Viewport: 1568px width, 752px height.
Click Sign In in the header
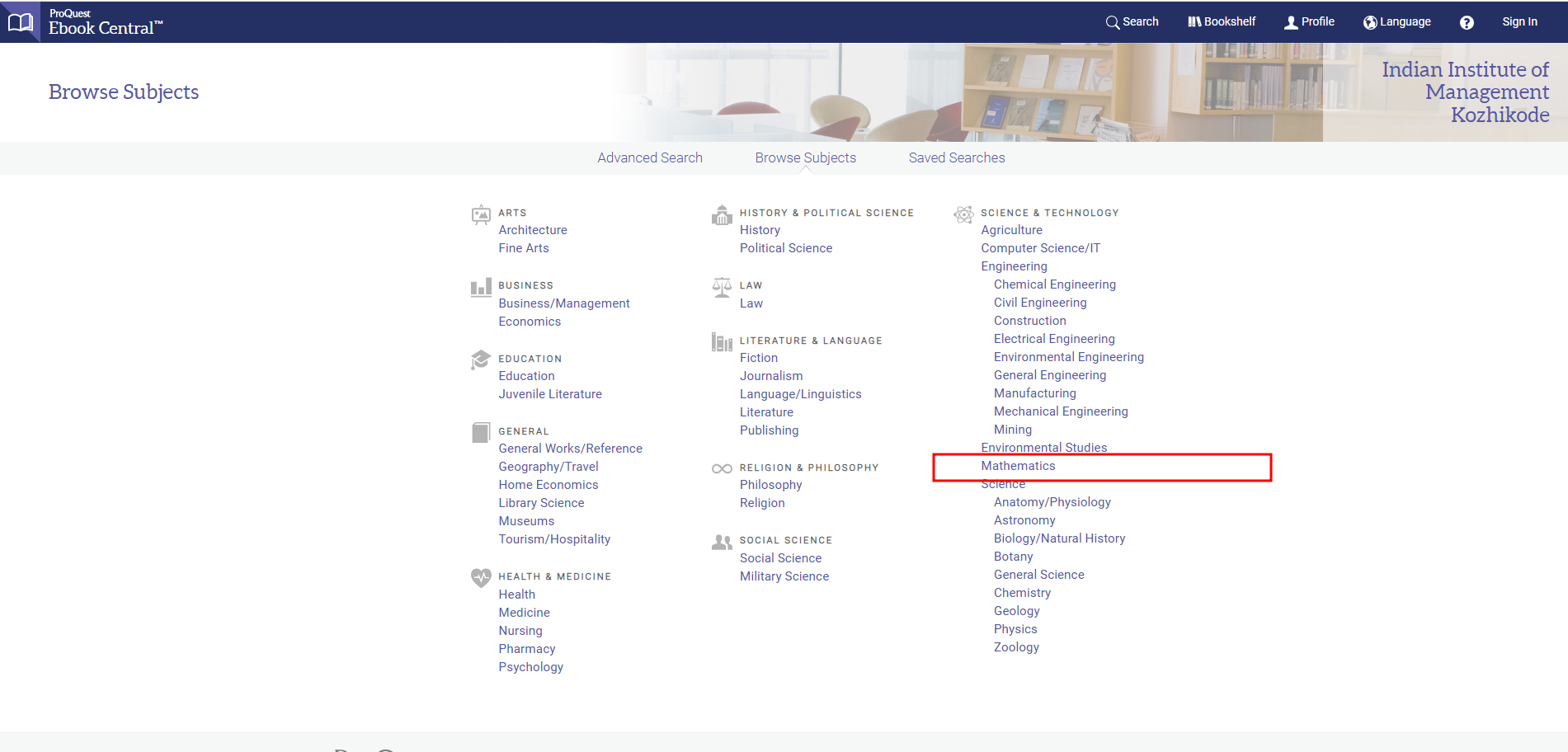click(1519, 22)
